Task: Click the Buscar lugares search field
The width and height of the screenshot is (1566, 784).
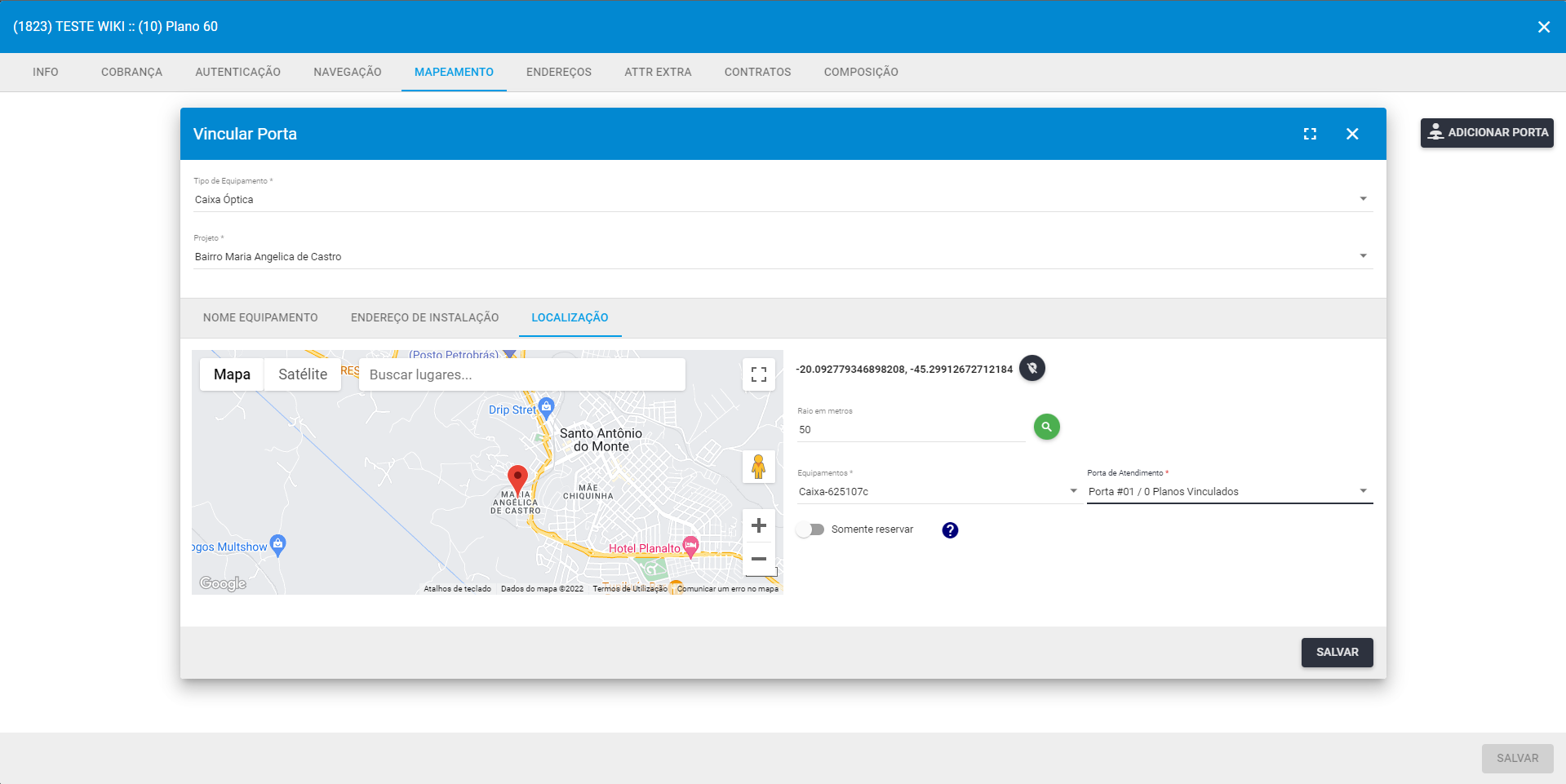Action: (522, 374)
